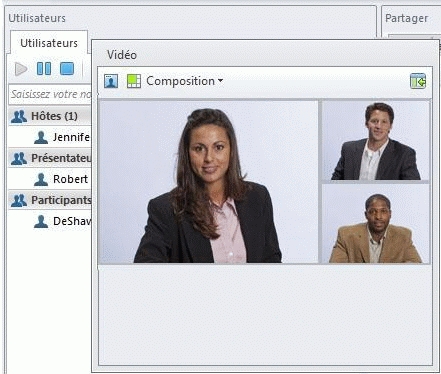Screen dimensions: 441x374
Task: Click the Hôtes (1) group header
Action: [x=50, y=116]
